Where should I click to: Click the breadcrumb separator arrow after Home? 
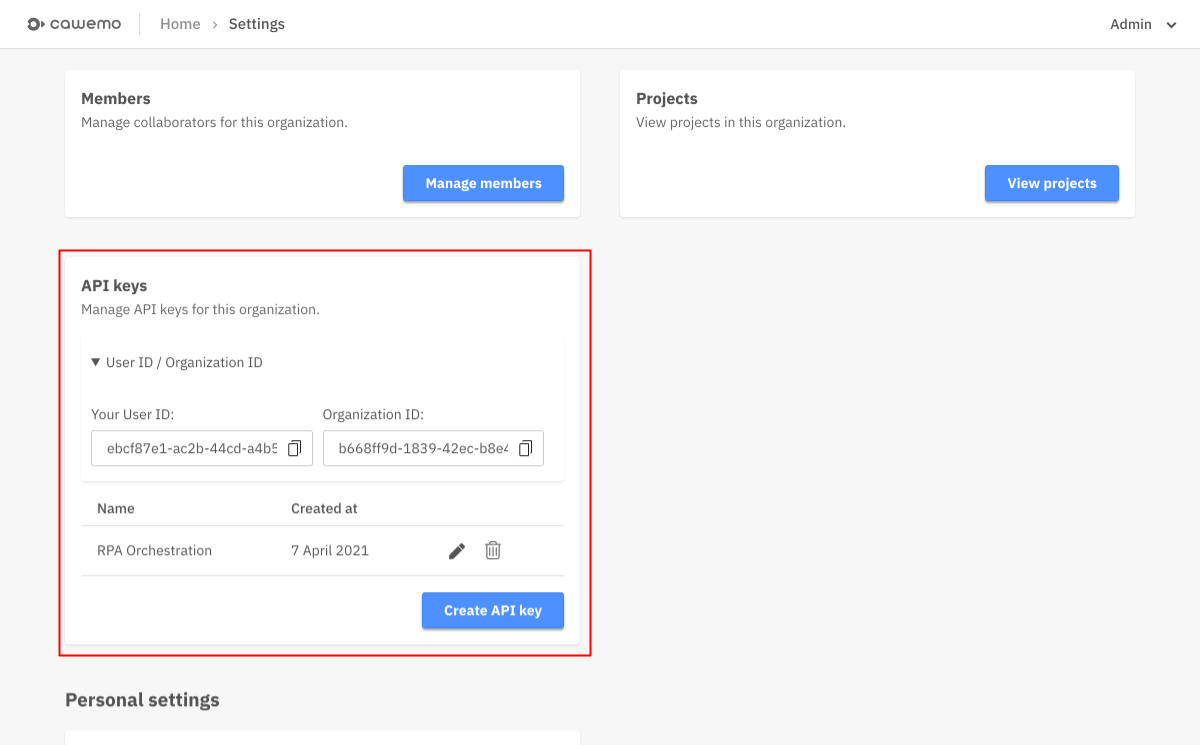pyautogui.click(x=215, y=25)
